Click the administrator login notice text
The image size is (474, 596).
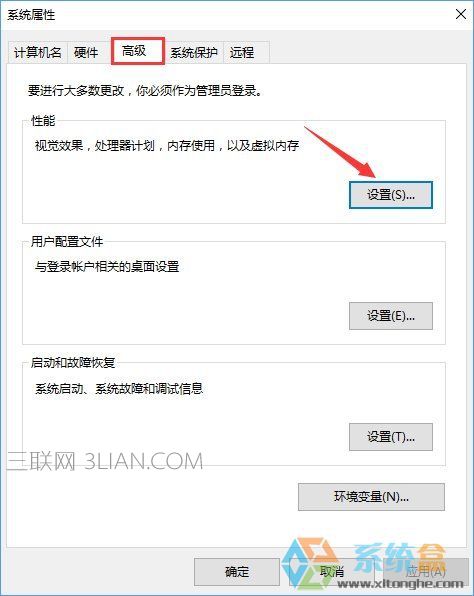[x=144, y=91]
